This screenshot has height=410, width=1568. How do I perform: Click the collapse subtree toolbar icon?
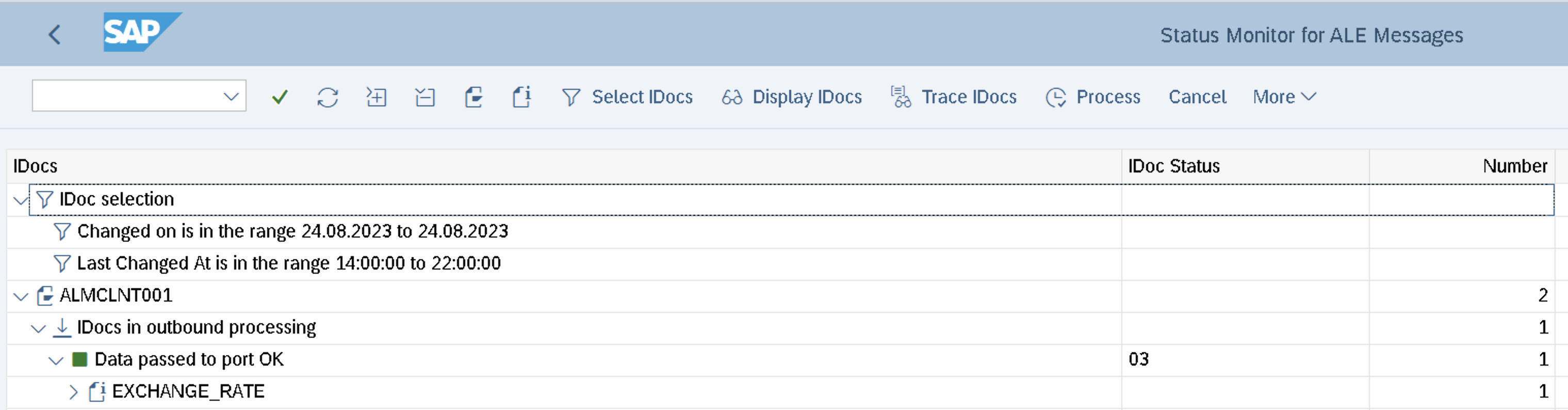point(425,97)
